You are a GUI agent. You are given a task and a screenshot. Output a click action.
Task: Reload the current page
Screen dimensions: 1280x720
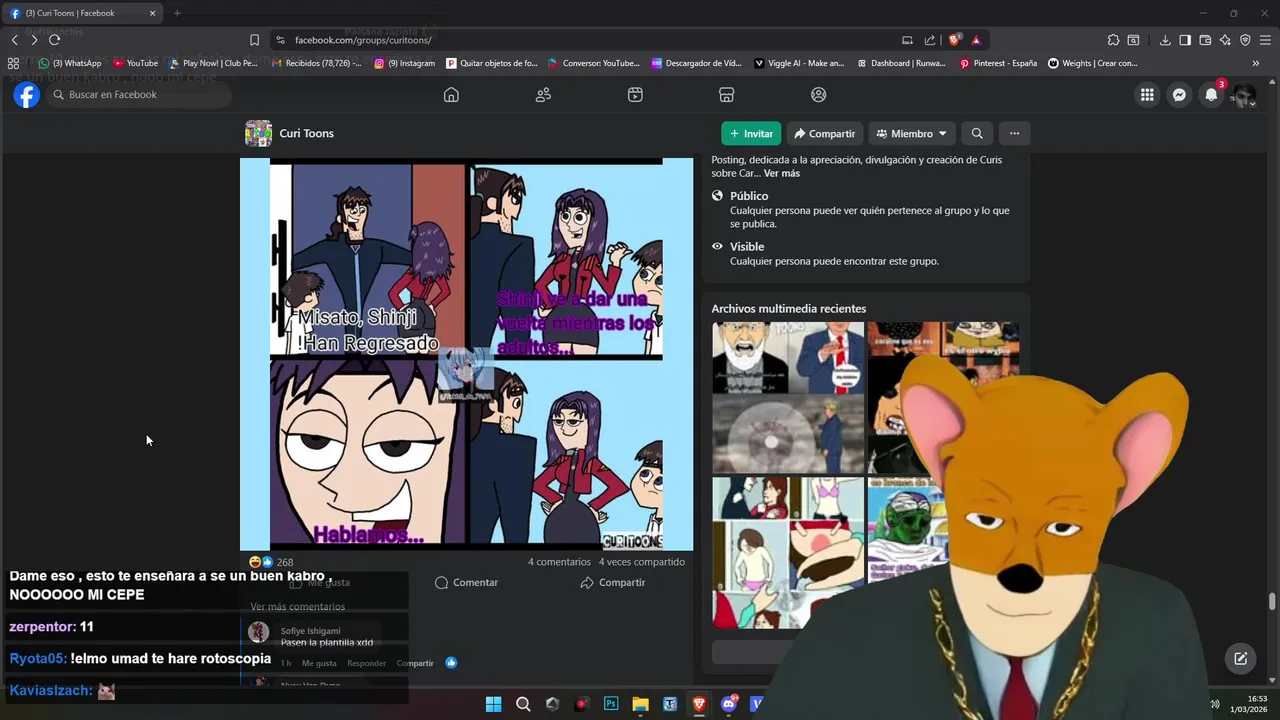tap(54, 40)
